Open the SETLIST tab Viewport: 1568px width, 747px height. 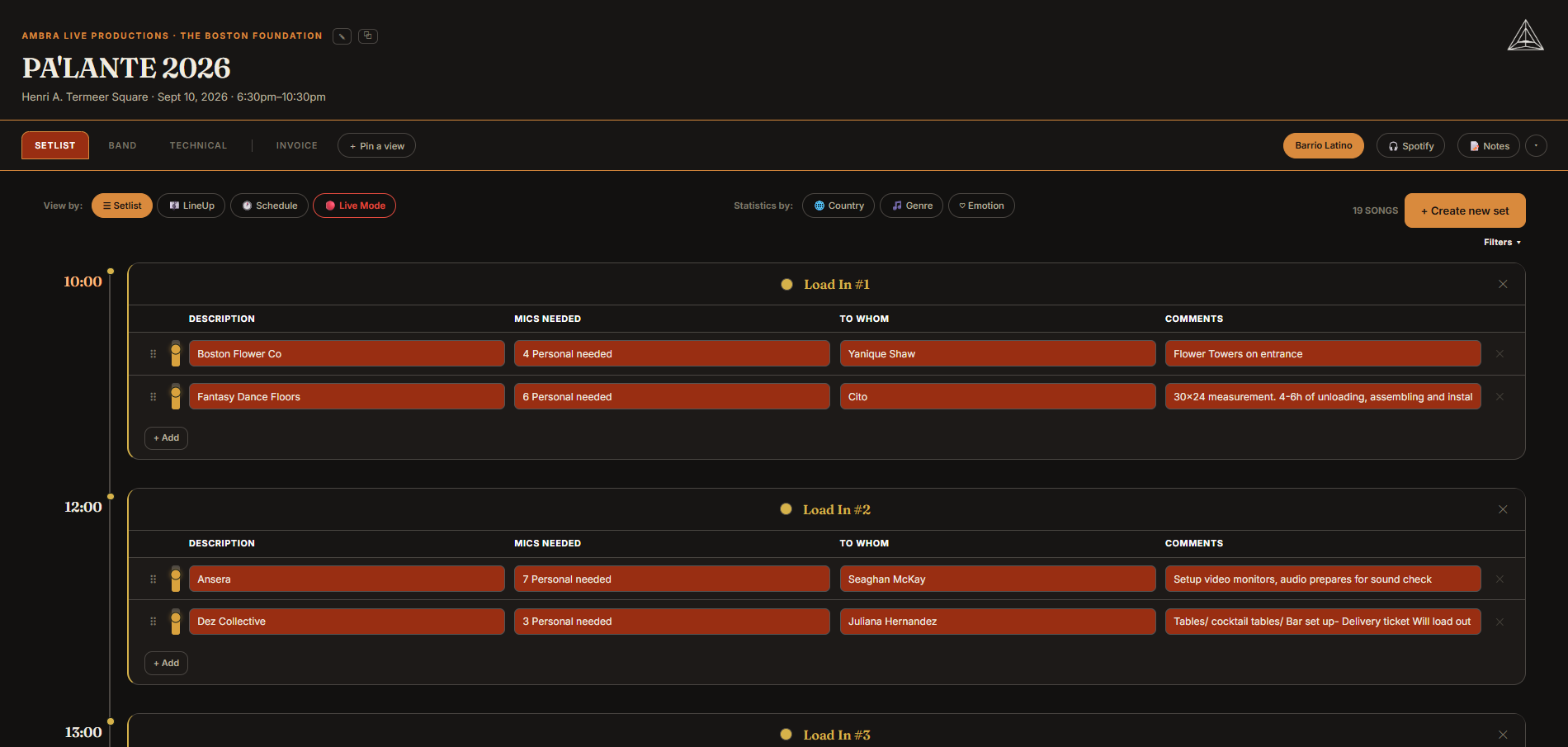55,145
